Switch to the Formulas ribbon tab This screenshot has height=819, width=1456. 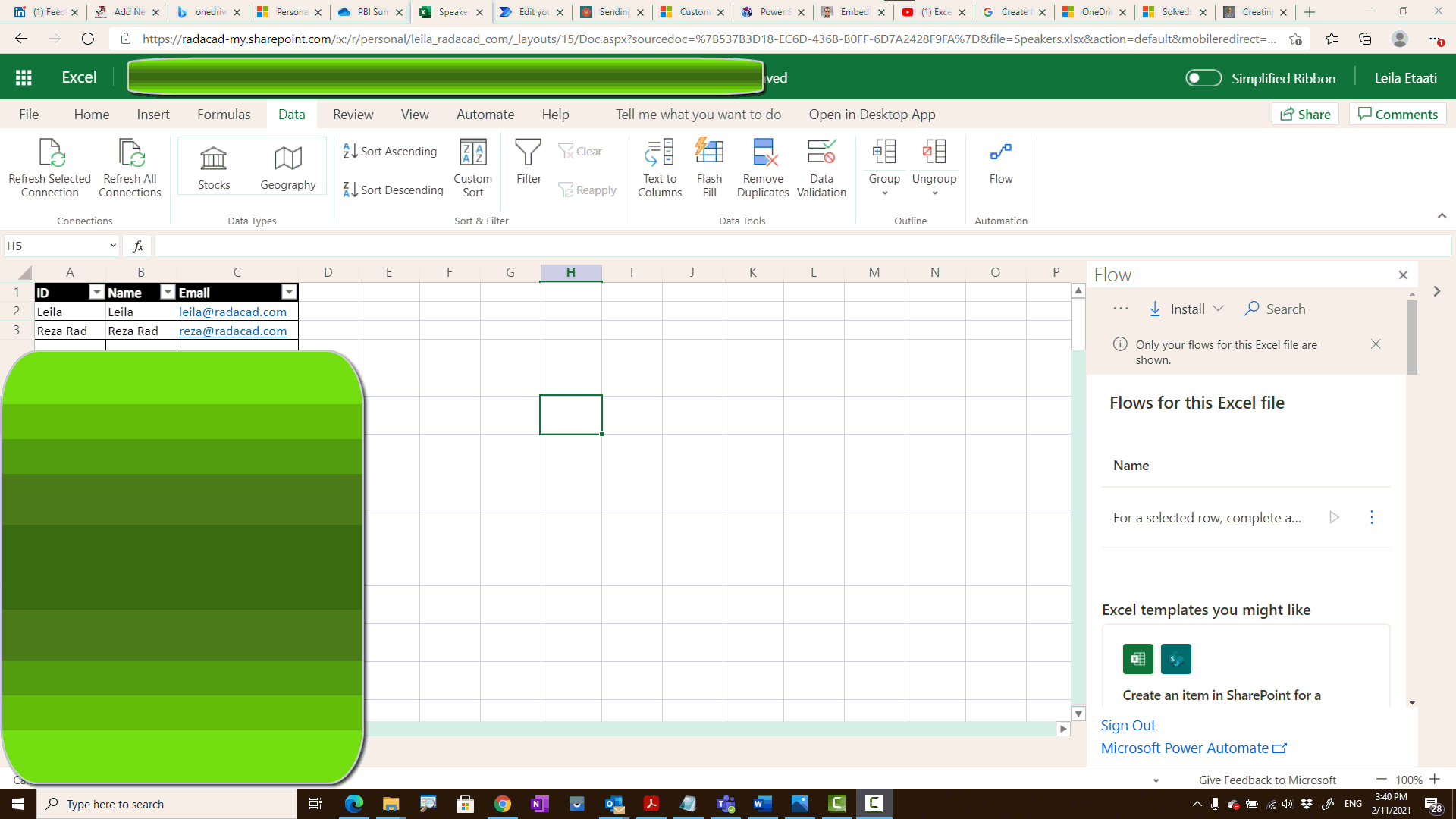tap(223, 115)
